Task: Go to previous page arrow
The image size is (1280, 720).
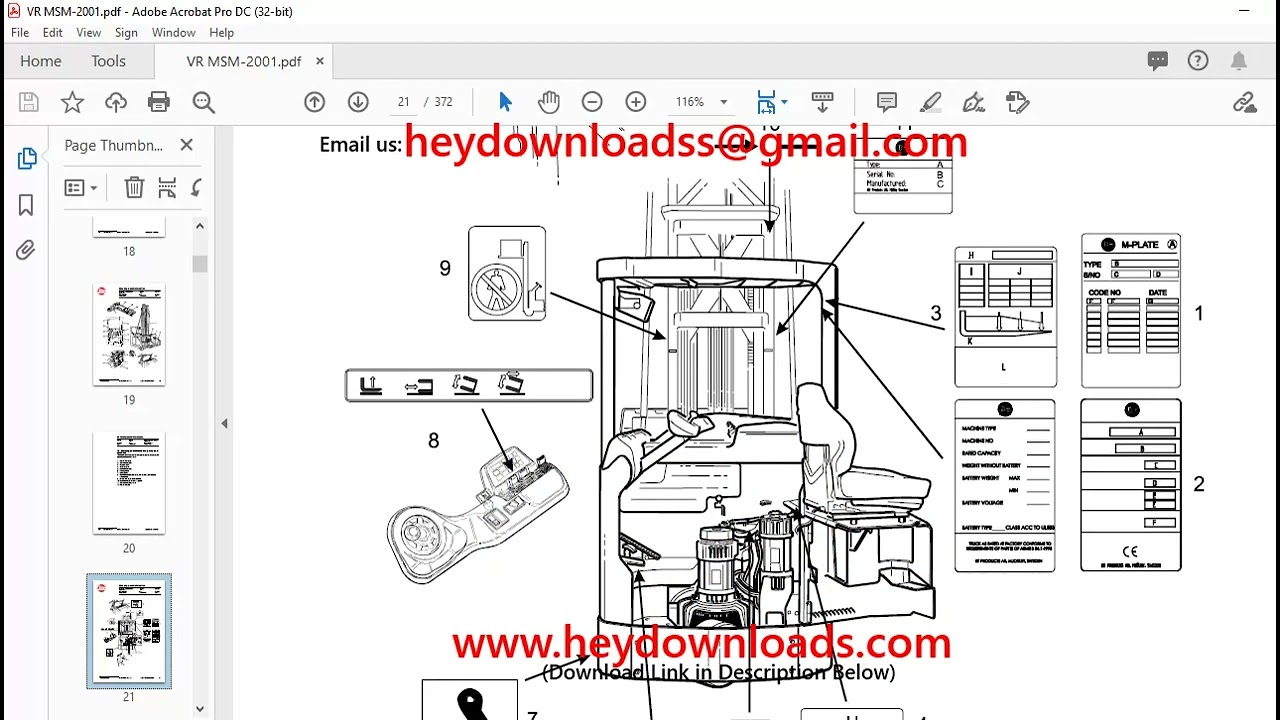Action: 314,102
